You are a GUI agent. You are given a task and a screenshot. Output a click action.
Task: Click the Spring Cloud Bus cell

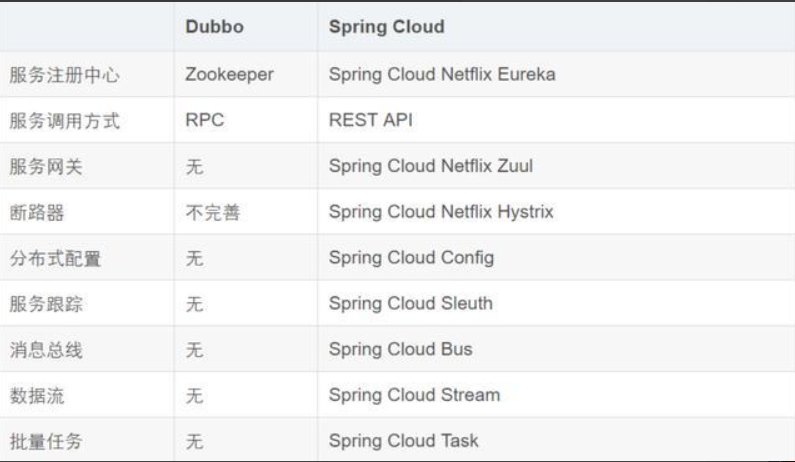400,349
